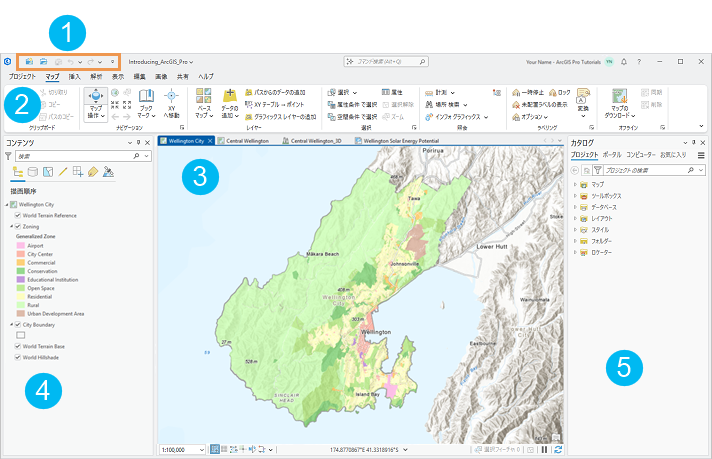Expand the ツールボックス node in Catalog

[575, 196]
